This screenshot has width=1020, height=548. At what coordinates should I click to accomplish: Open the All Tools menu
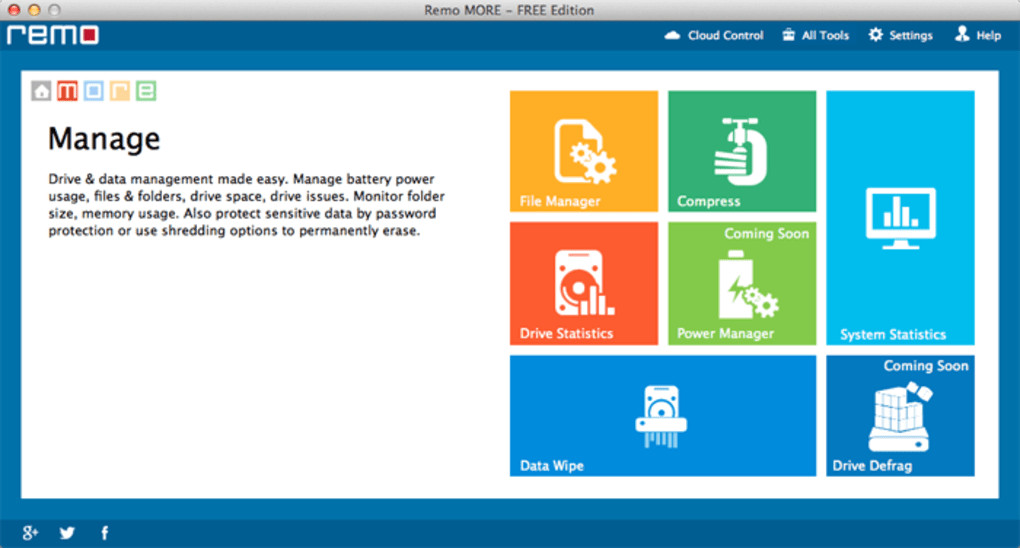816,35
